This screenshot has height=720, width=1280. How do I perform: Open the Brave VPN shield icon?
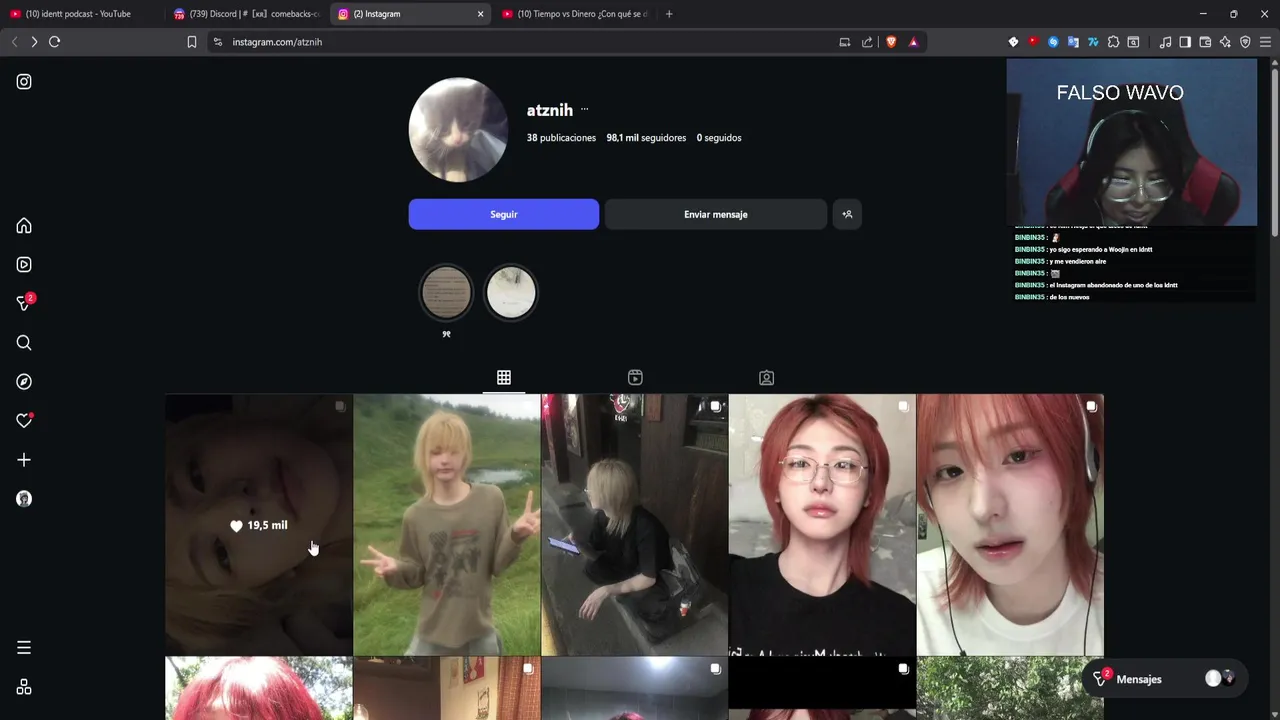click(1245, 42)
